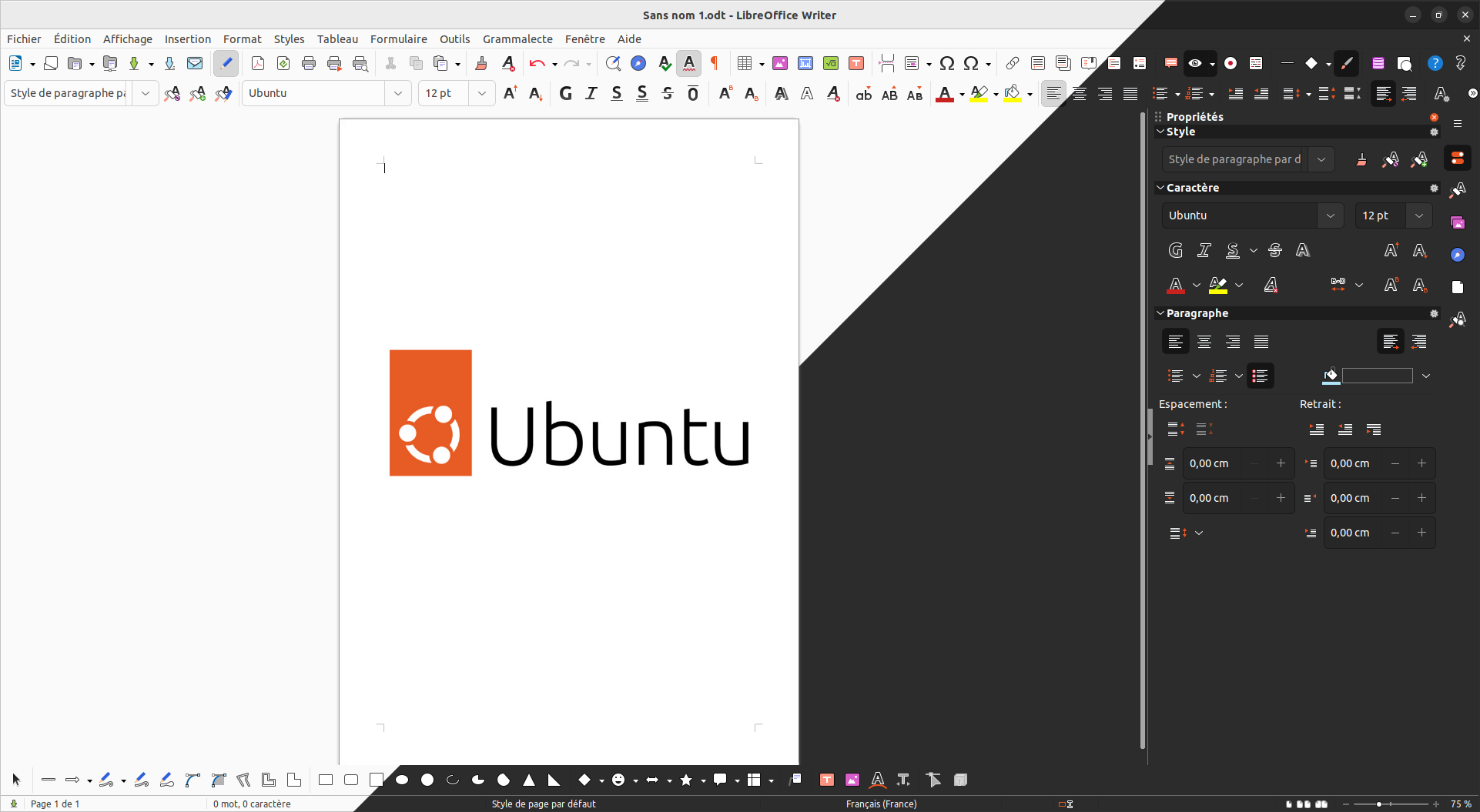Align paragraph center in sidebar

[1204, 342]
